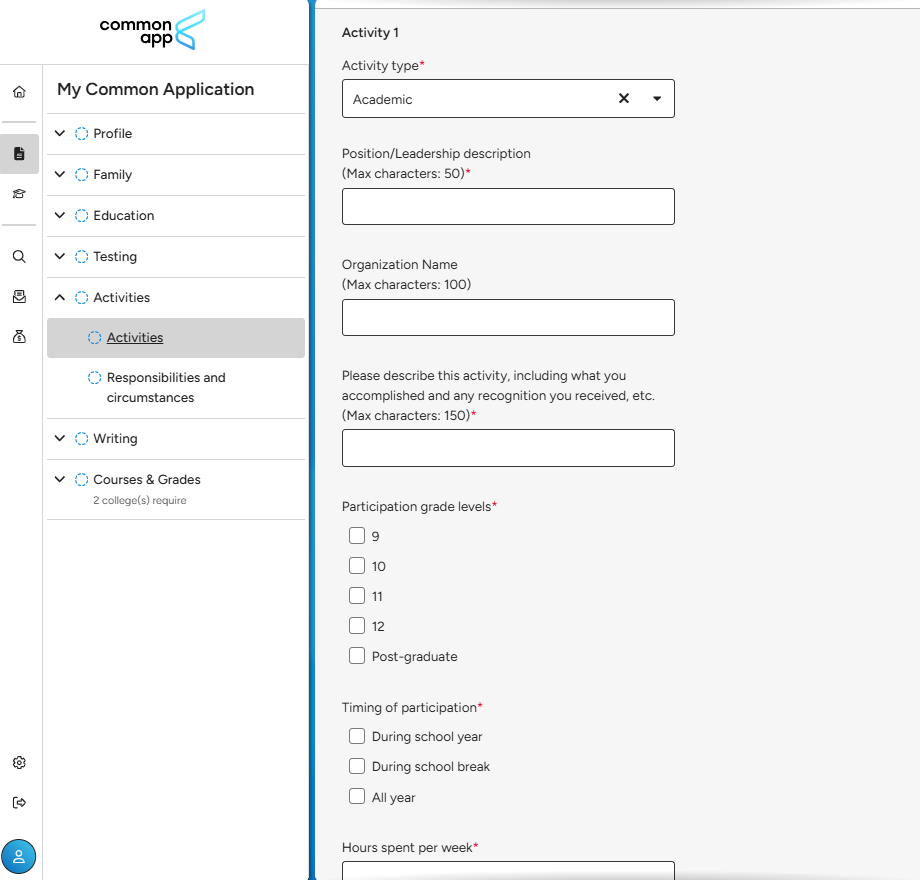This screenshot has height=880, width=920.
Task: Open the Responsibilities and circumstances page
Action: [166, 387]
